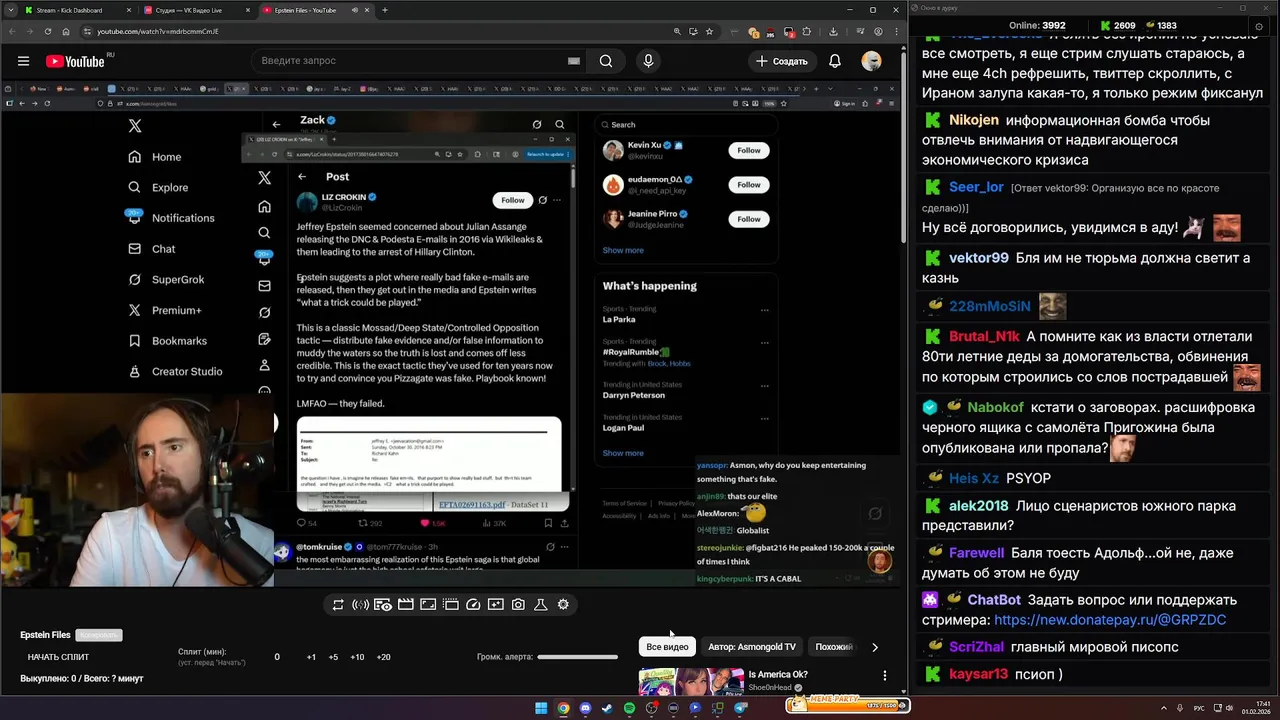Viewport: 1280px width, 720px height.
Task: Add +20 minutes to the split
Action: click(383, 657)
